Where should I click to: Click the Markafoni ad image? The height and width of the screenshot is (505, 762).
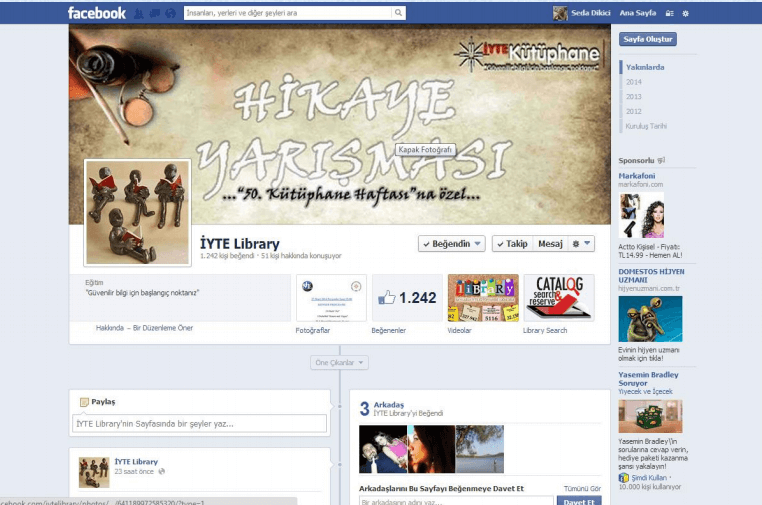click(641, 215)
